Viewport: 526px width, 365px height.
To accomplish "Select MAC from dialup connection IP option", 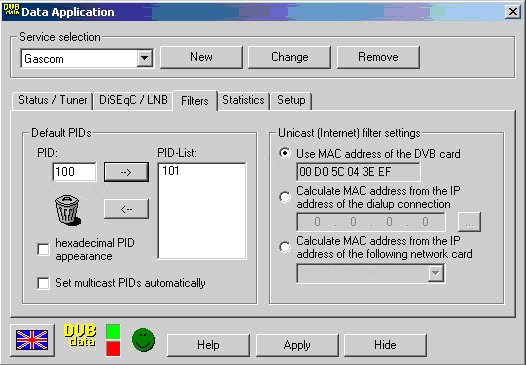I will [x=285, y=197].
